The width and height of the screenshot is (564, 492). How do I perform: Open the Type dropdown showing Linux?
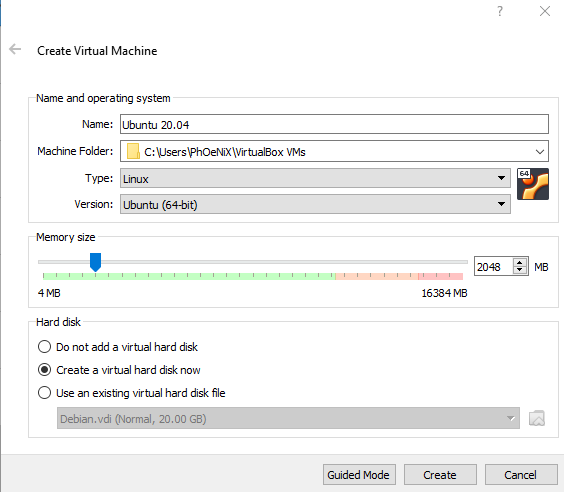tap(315, 178)
